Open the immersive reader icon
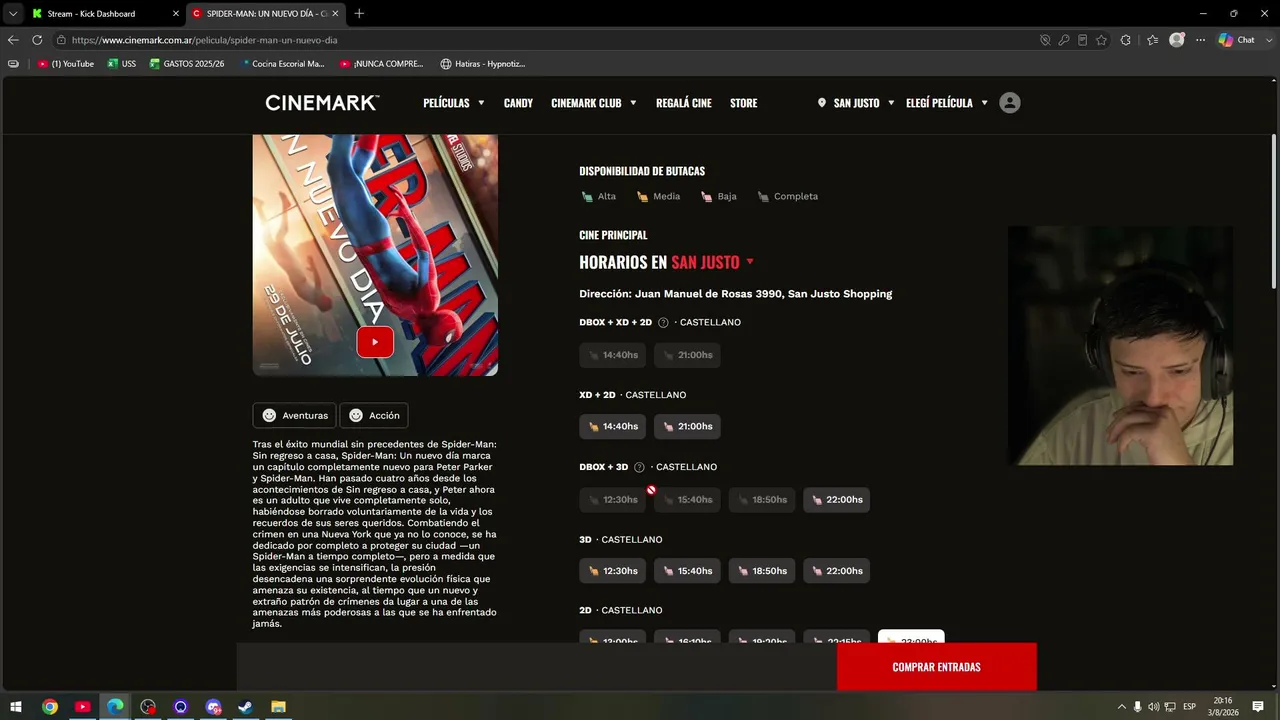The height and width of the screenshot is (720, 1280). tap(1082, 40)
